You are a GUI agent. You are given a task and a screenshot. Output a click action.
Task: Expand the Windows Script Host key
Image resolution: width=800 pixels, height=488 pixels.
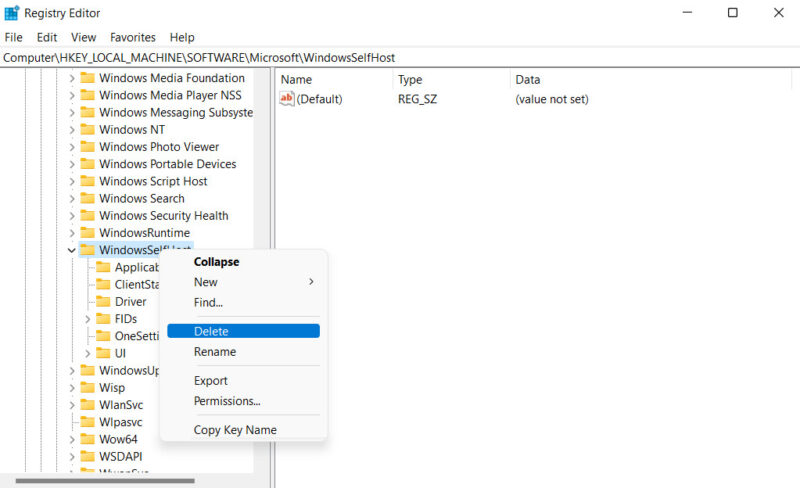coord(72,181)
